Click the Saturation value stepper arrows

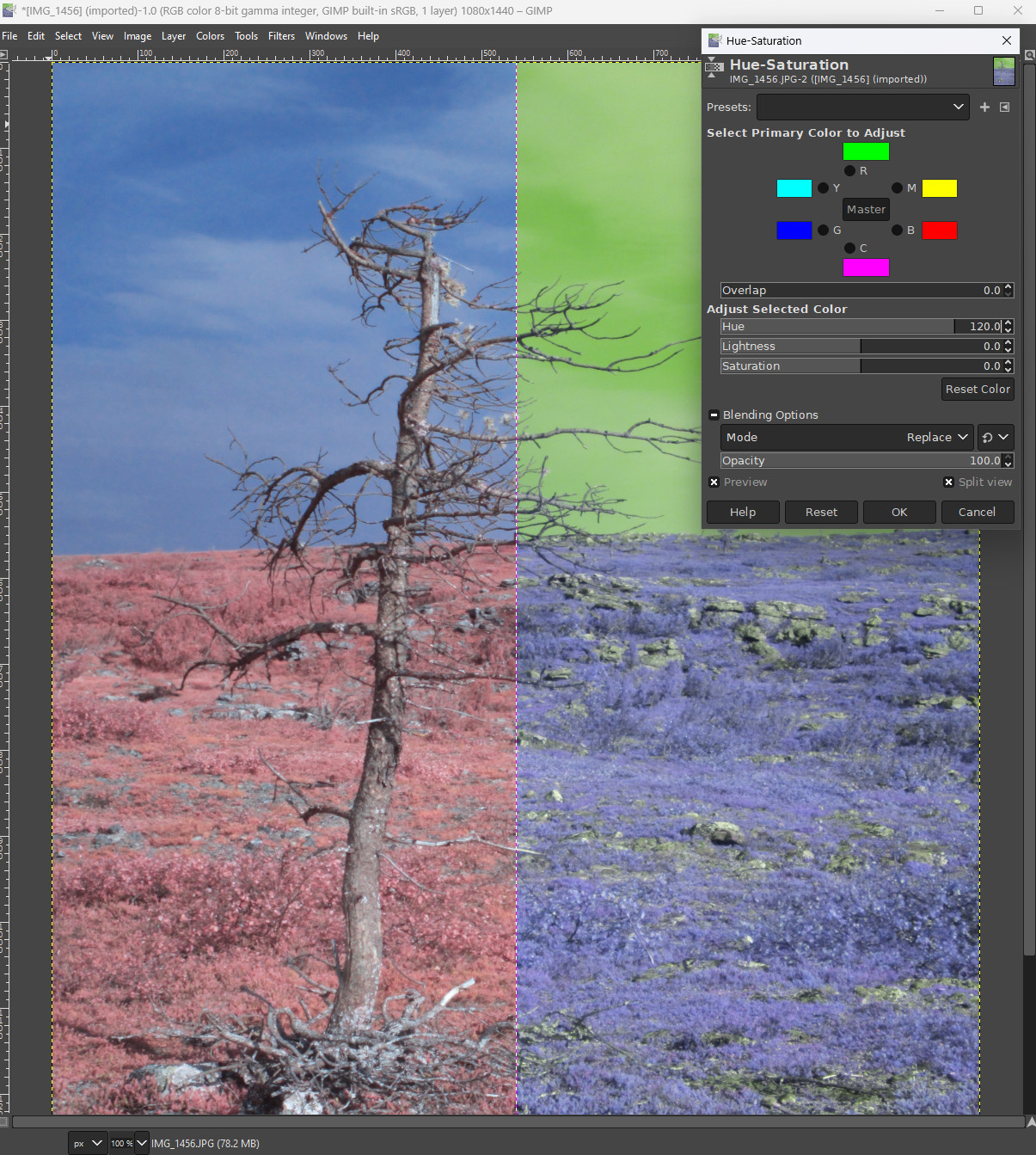[1008, 366]
